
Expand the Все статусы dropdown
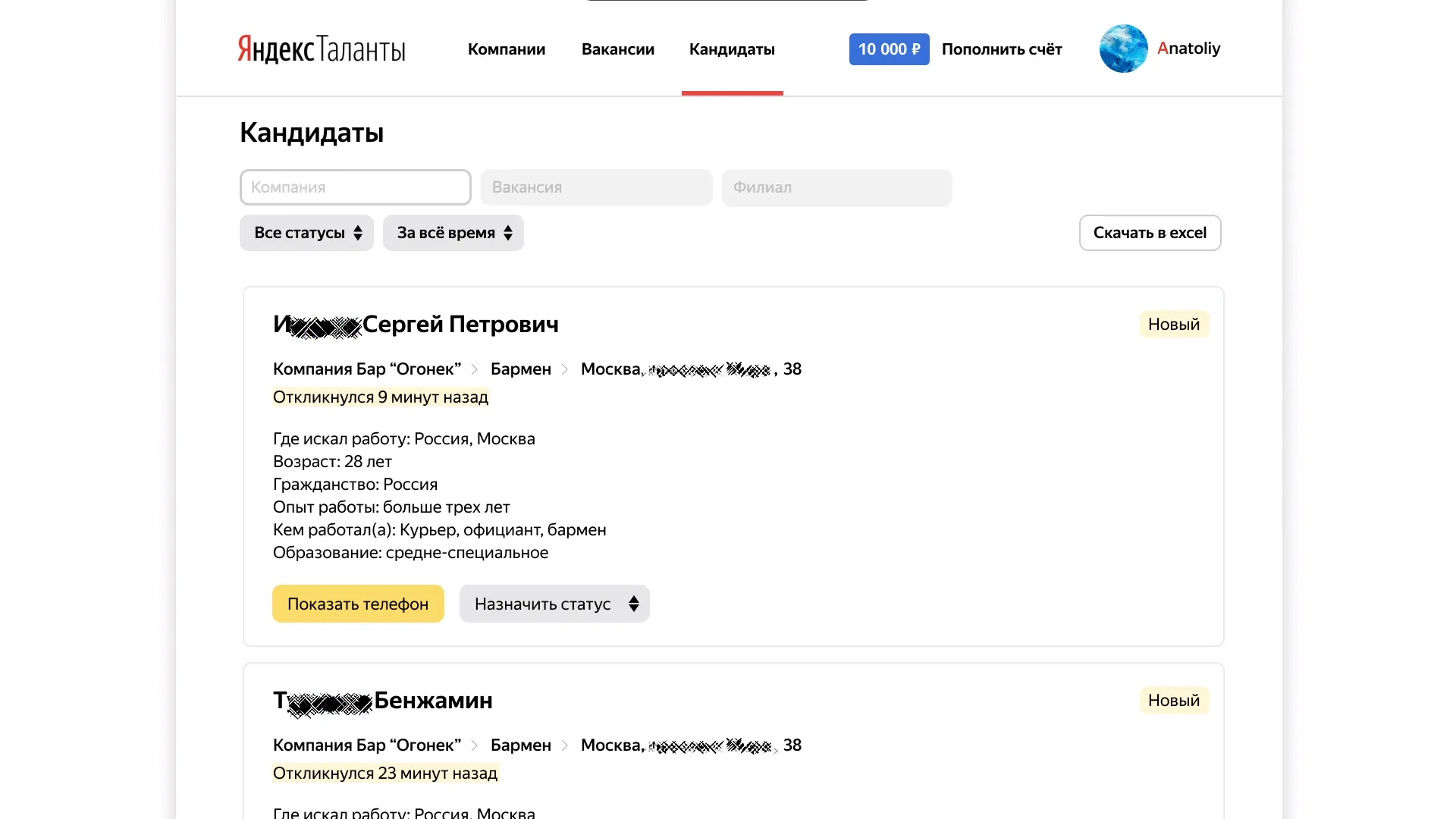click(306, 233)
